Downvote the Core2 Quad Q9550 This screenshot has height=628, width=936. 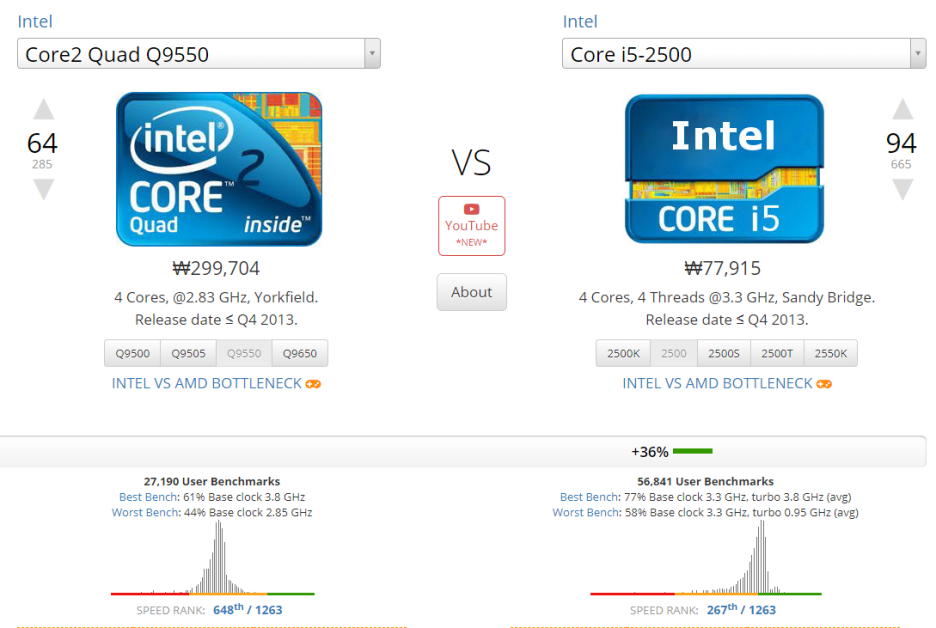43,188
